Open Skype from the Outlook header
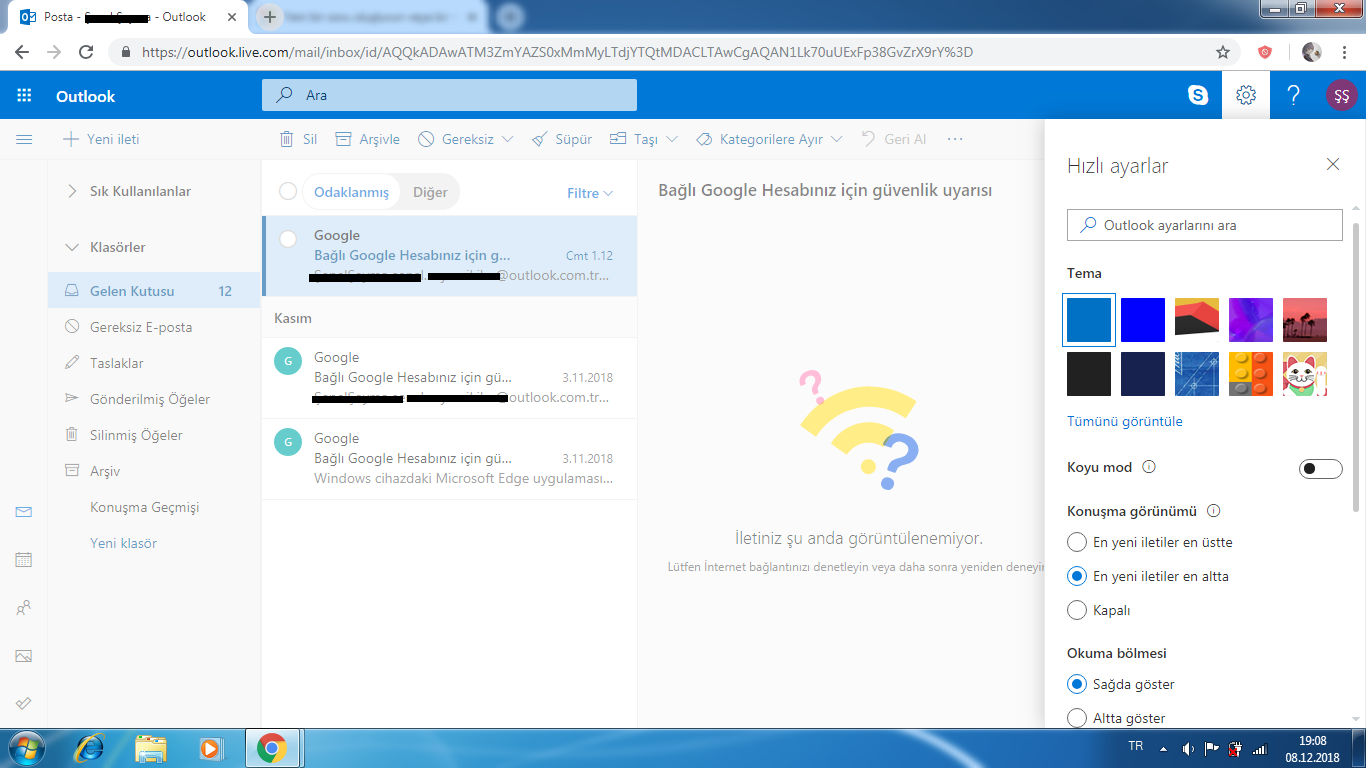Screen dimensions: 1366x768 [1198, 95]
